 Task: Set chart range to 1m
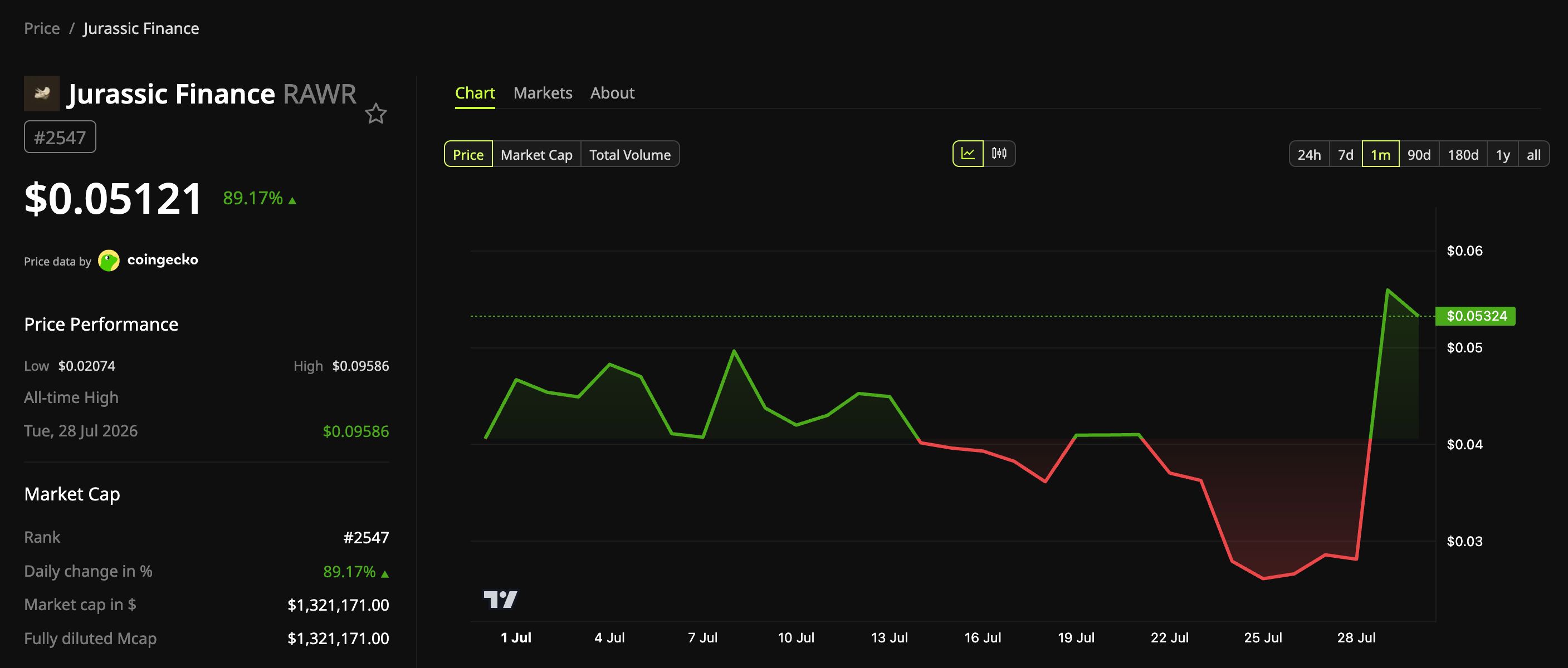pos(1380,155)
